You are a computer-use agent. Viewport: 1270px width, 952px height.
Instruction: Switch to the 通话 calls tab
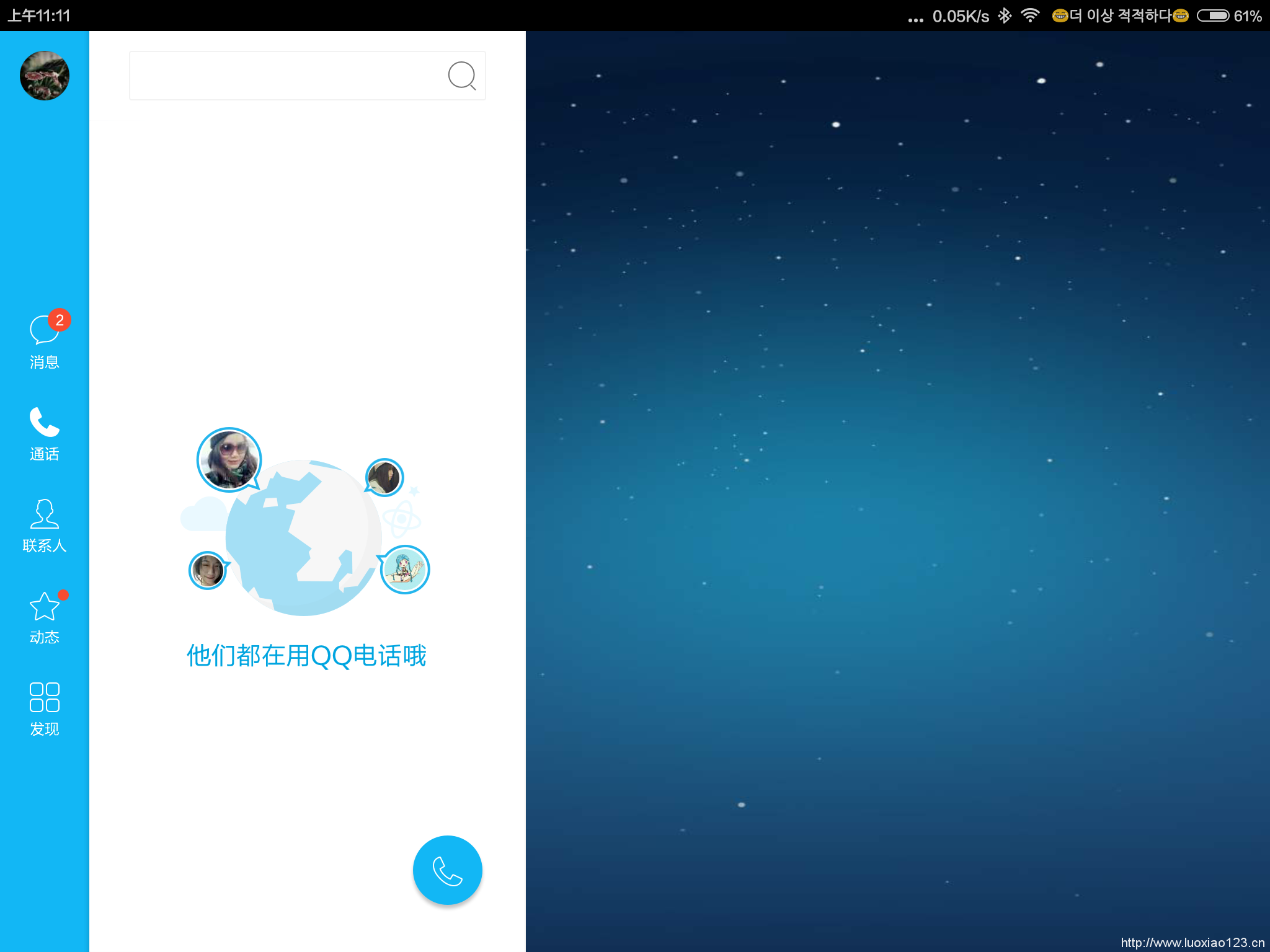pos(44,454)
